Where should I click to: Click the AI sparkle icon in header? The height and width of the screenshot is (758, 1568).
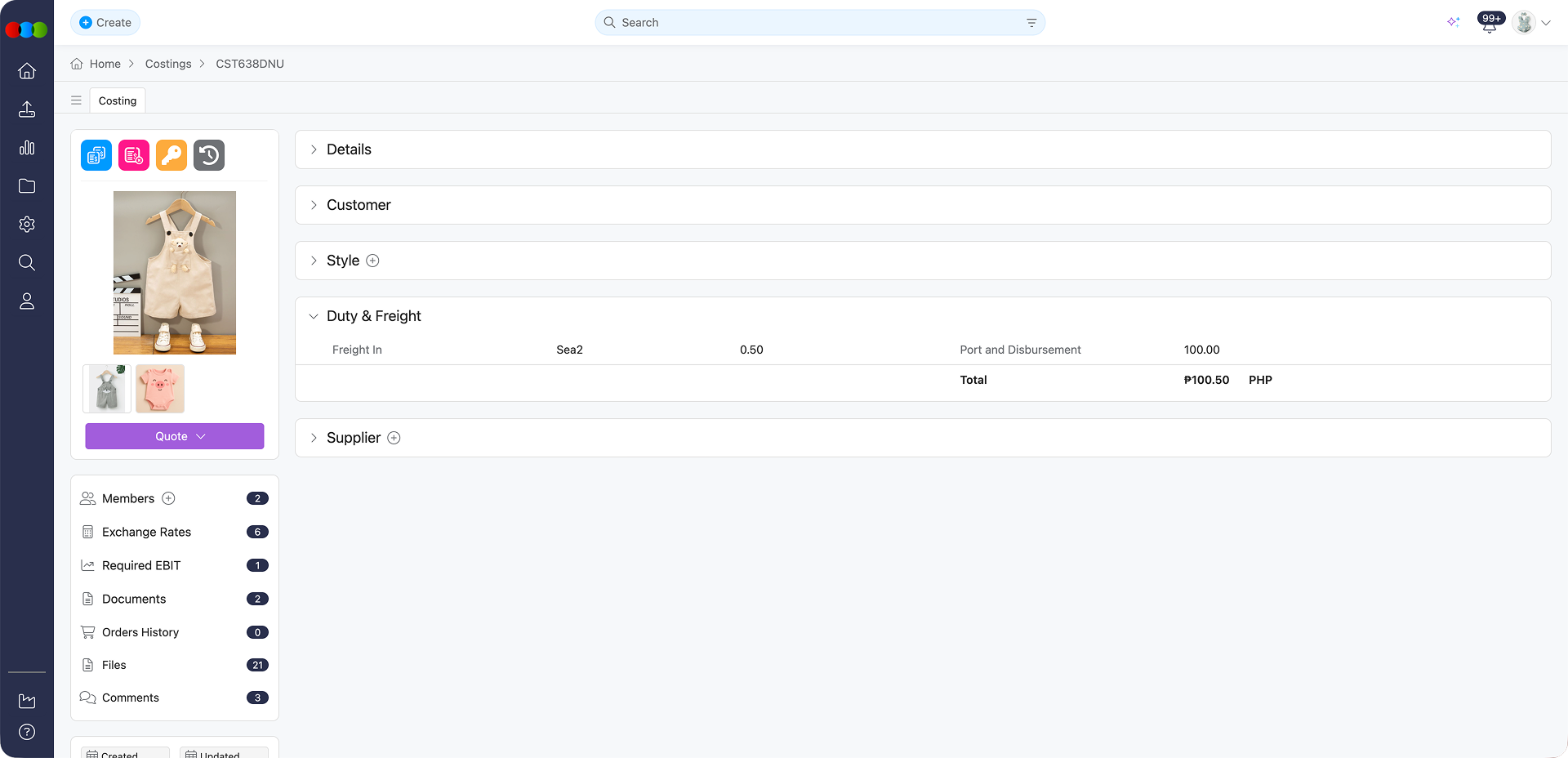pos(1453,22)
